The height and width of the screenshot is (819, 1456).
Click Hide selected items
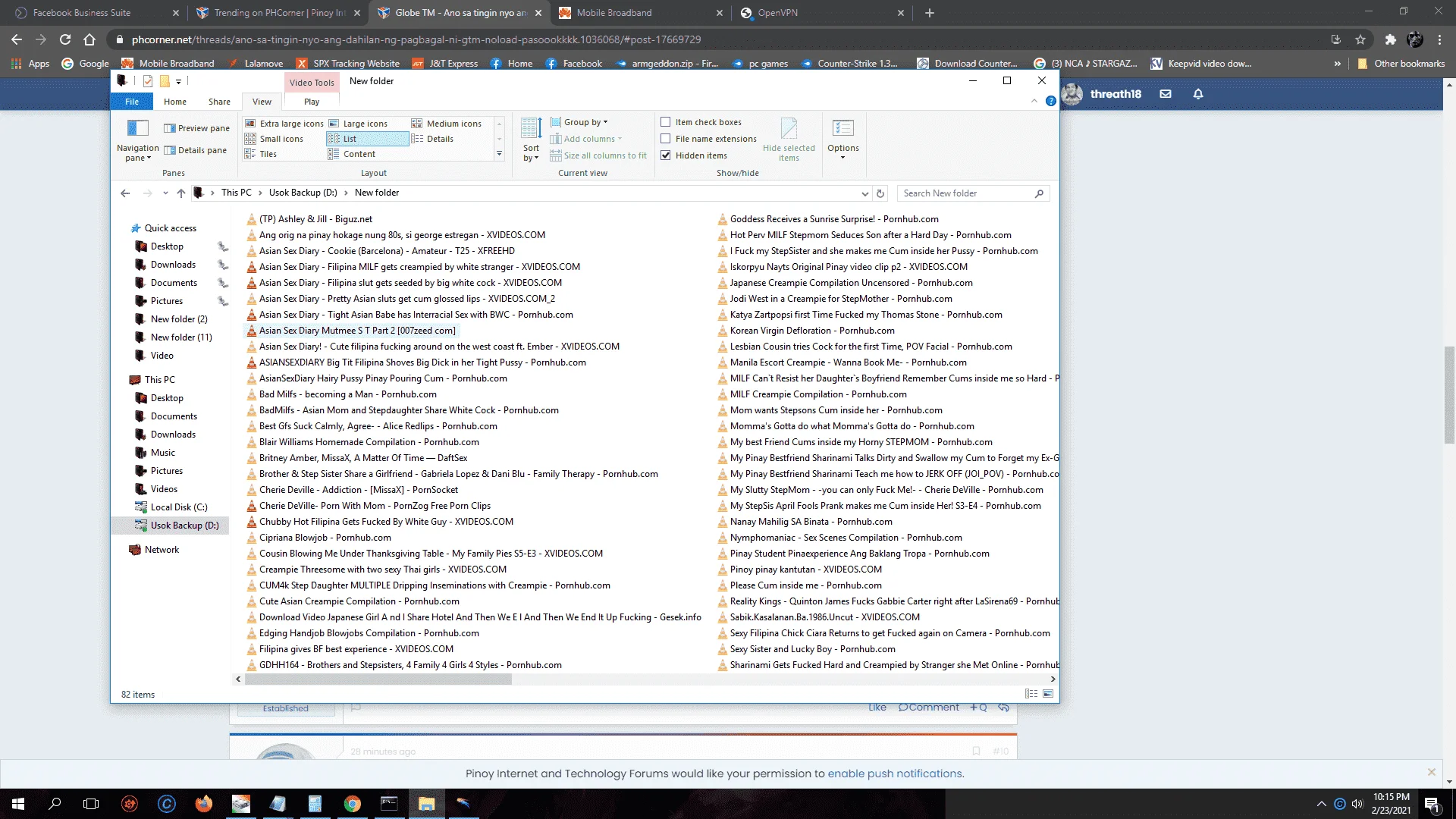pos(789,140)
